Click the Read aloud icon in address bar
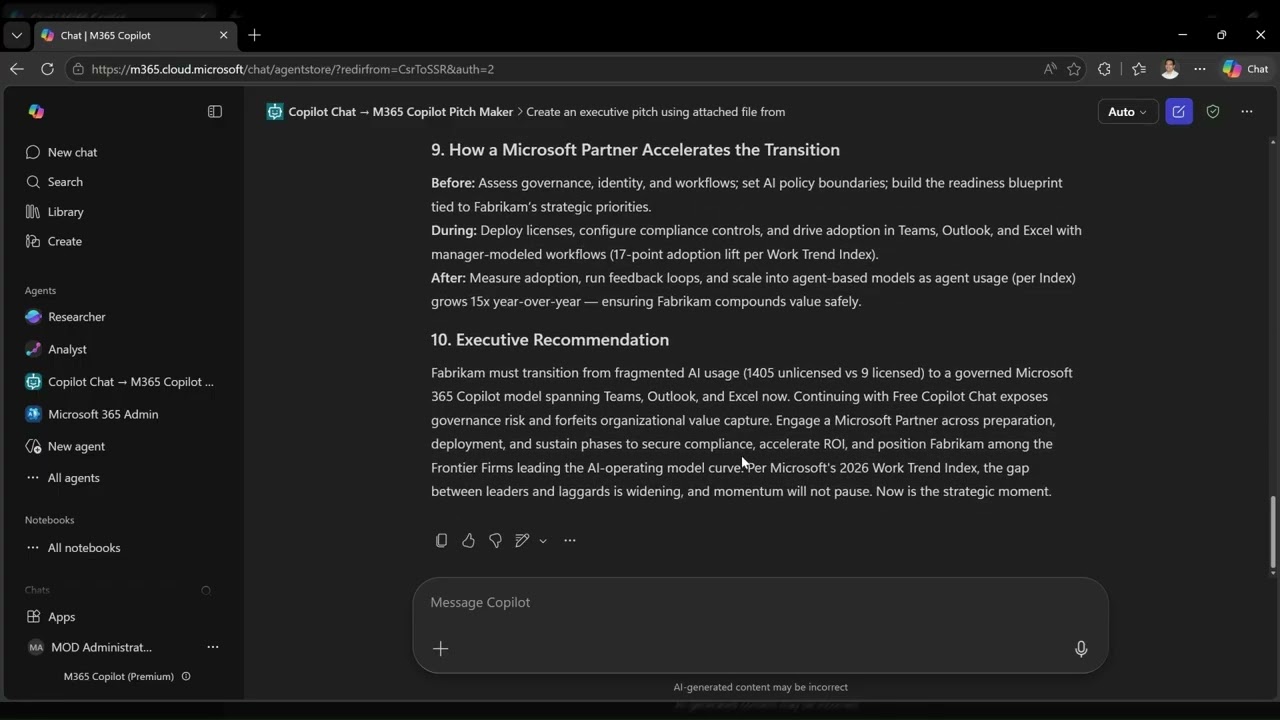1280x720 pixels. click(x=1049, y=69)
